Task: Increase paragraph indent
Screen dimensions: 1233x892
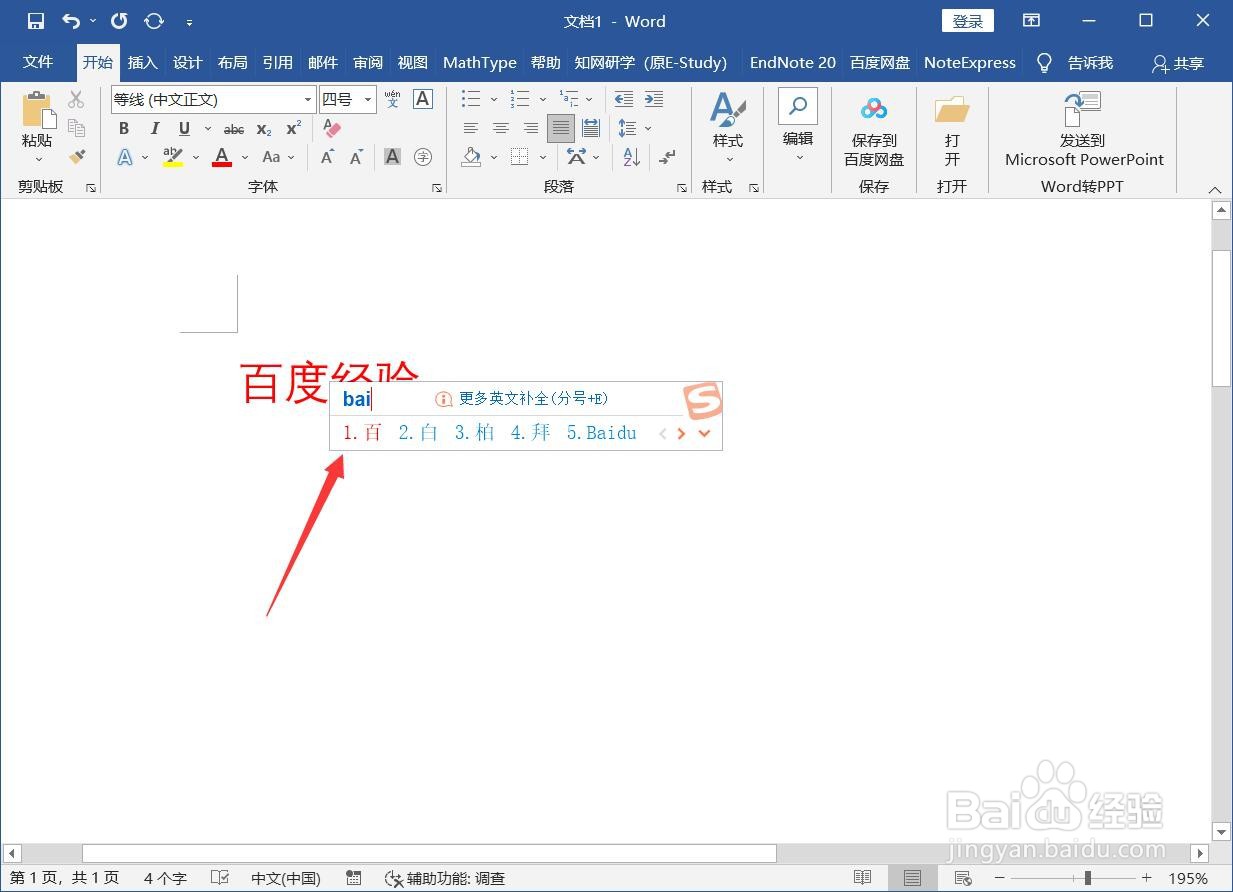Action: pyautogui.click(x=654, y=99)
